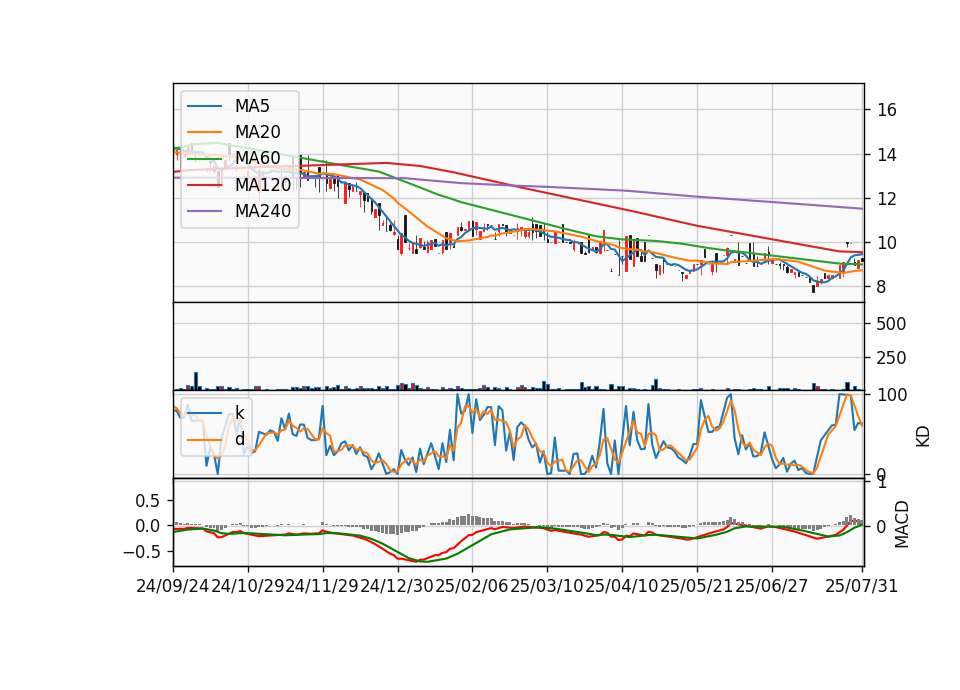Viewport: 960px width, 690px height.
Task: Click the MACD left axis value 0.5
Action: [x=148, y=501]
